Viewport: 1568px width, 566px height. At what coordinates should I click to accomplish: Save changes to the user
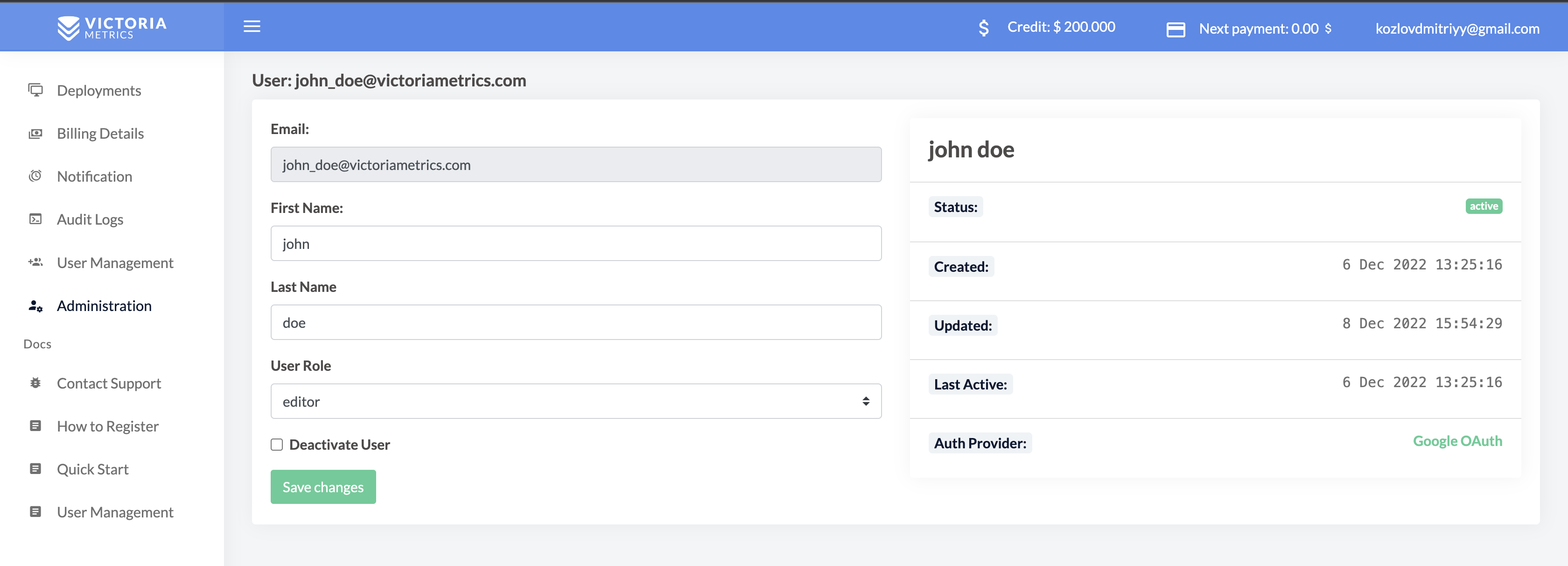coord(323,487)
